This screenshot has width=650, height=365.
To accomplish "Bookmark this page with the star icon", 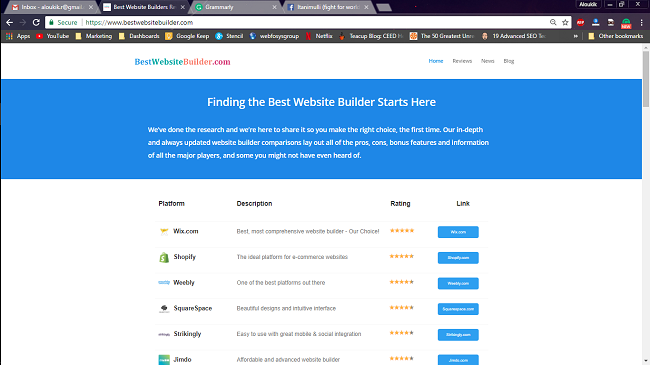I will point(565,22).
